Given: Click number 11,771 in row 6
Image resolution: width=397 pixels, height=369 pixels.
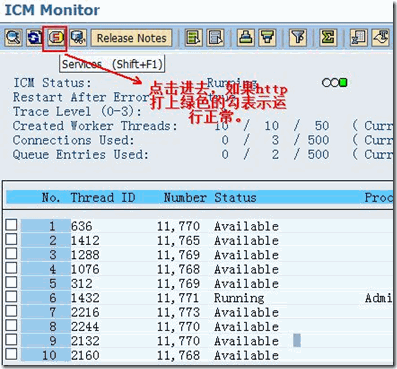Looking at the screenshot, I should (x=178, y=298).
